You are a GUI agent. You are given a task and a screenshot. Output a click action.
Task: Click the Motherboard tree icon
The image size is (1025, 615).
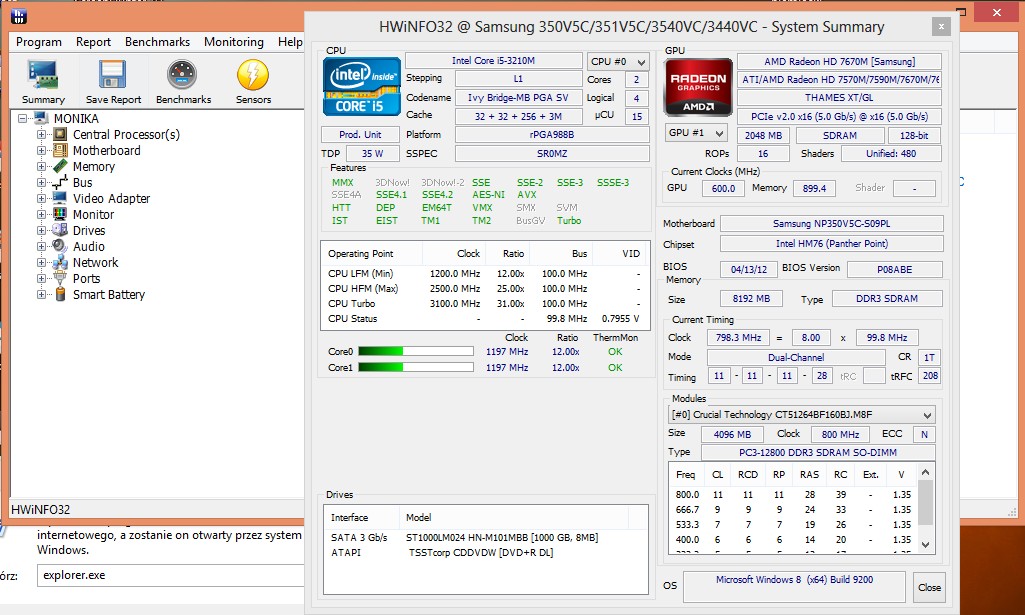click(60, 150)
